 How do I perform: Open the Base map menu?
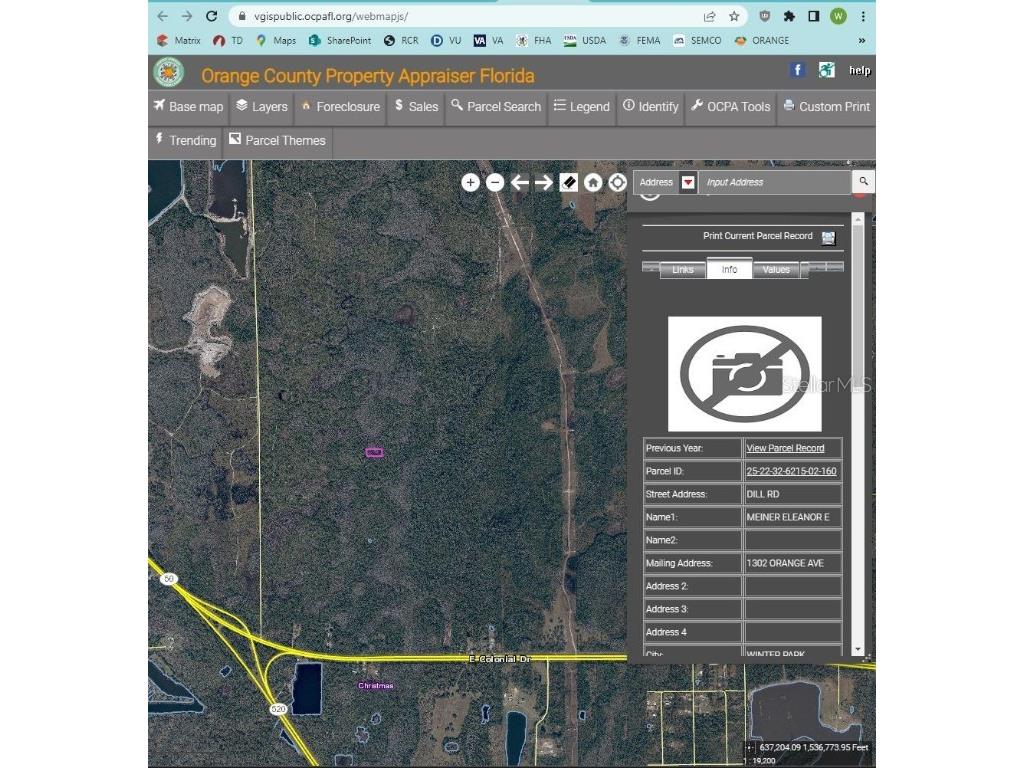coord(188,107)
